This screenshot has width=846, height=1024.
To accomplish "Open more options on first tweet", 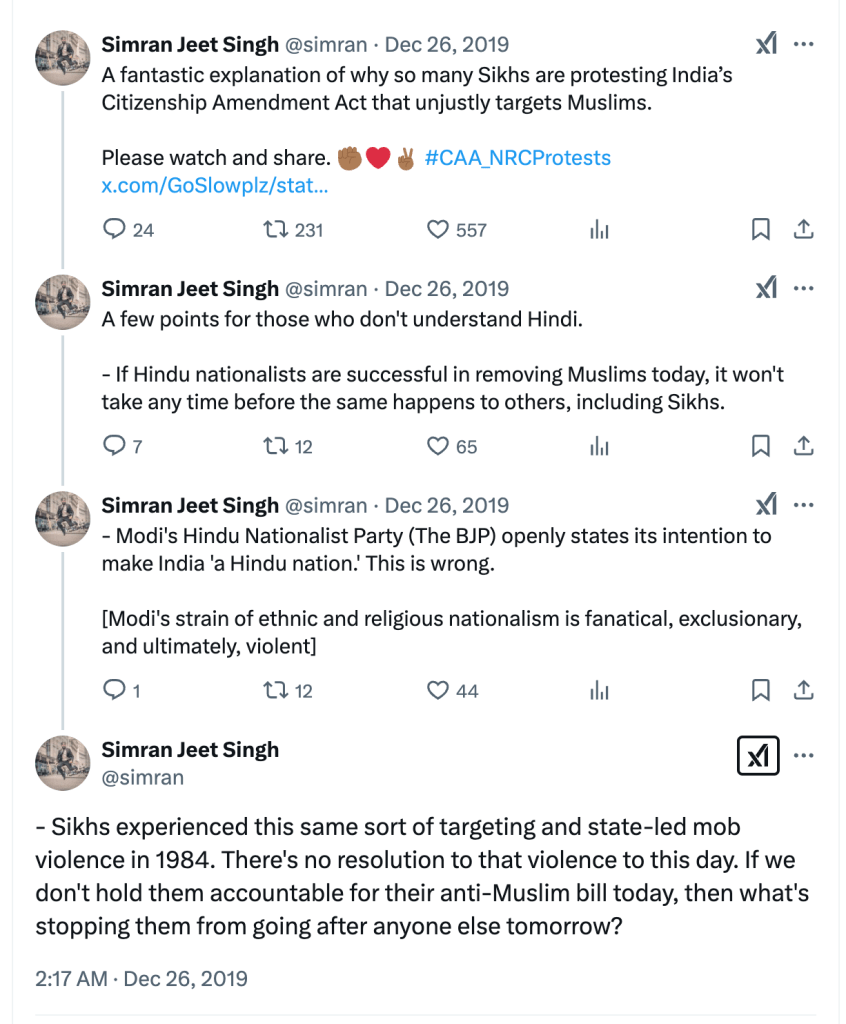I will pos(803,45).
